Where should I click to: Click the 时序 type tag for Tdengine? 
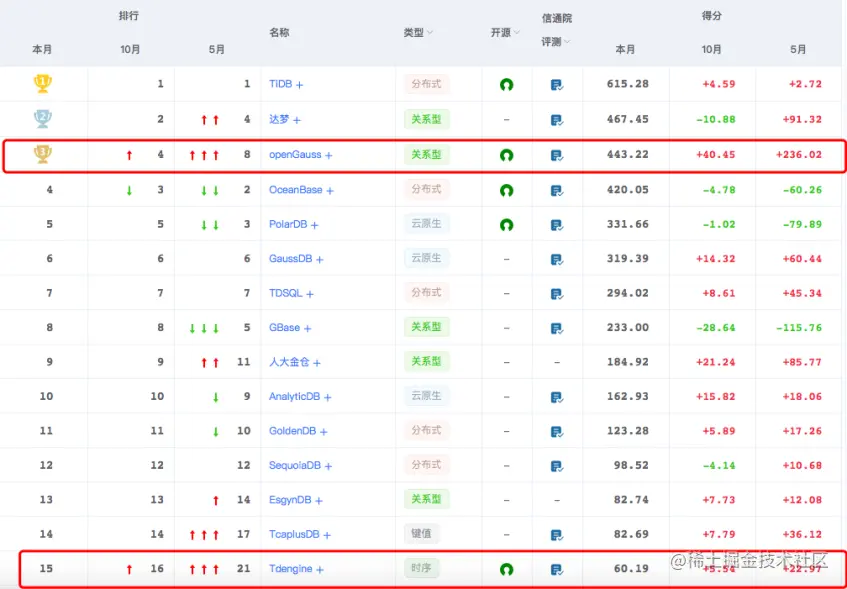421,568
